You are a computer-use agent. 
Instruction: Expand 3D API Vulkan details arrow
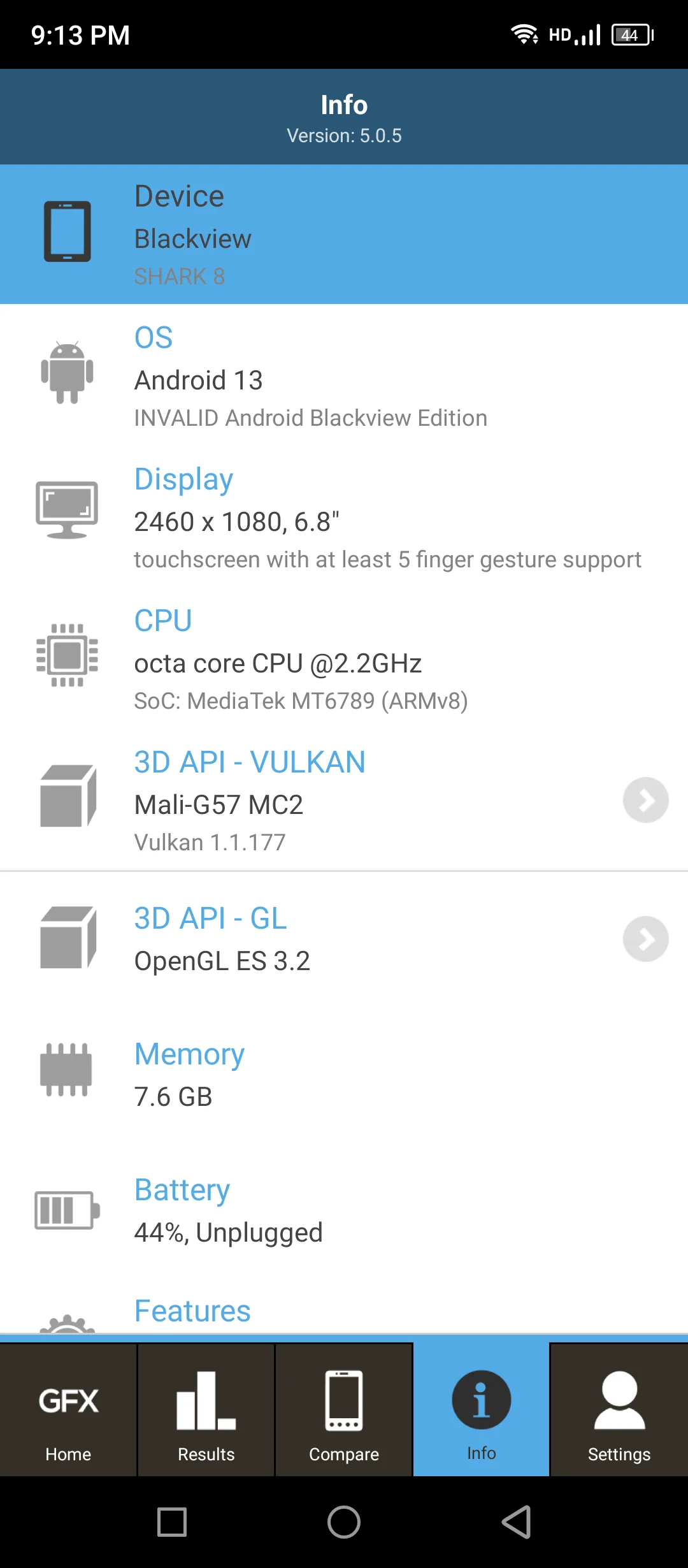click(x=645, y=800)
